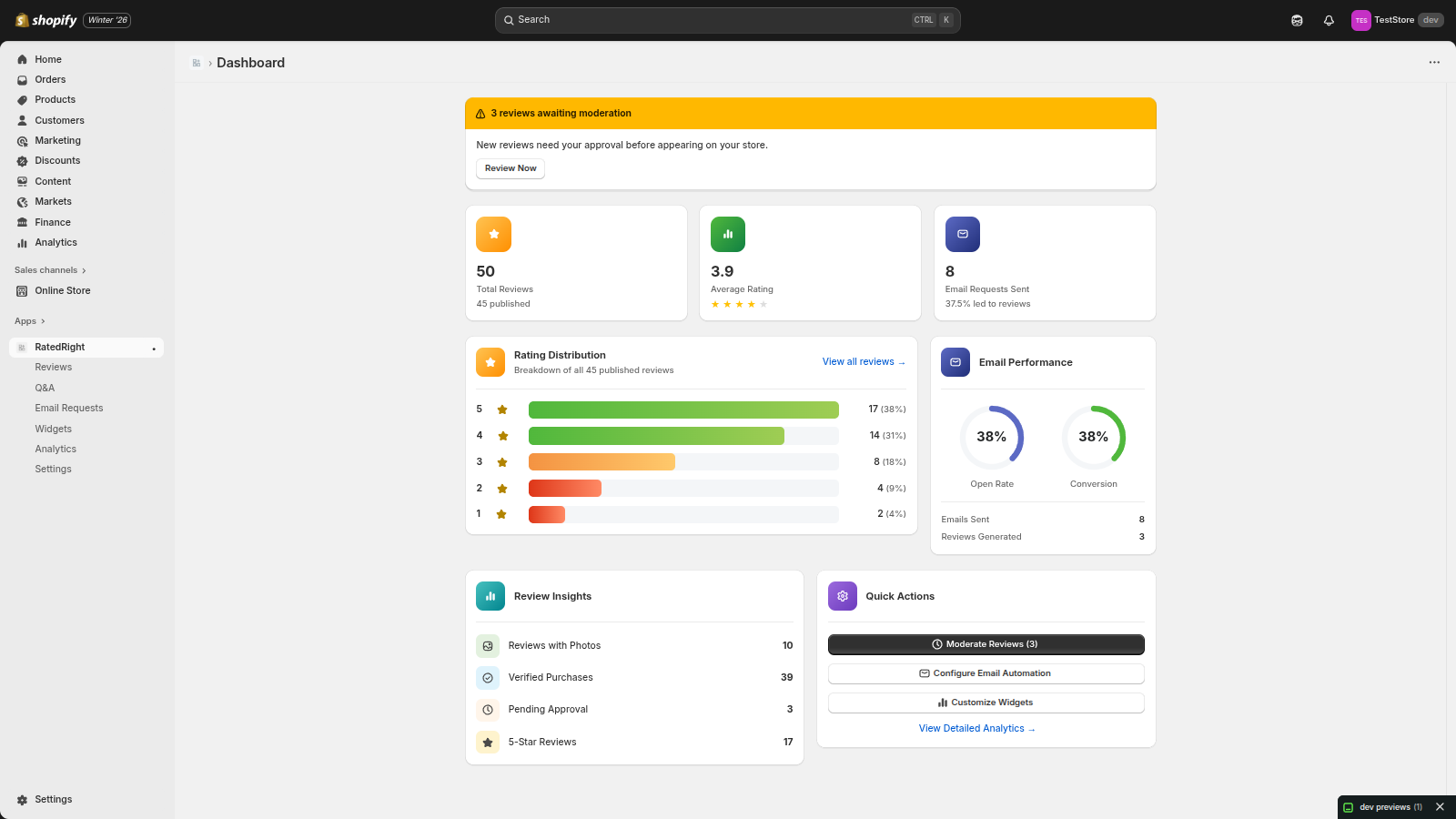Open the page options ellipsis menu
Viewport: 1456px width, 819px height.
pyautogui.click(x=1434, y=62)
